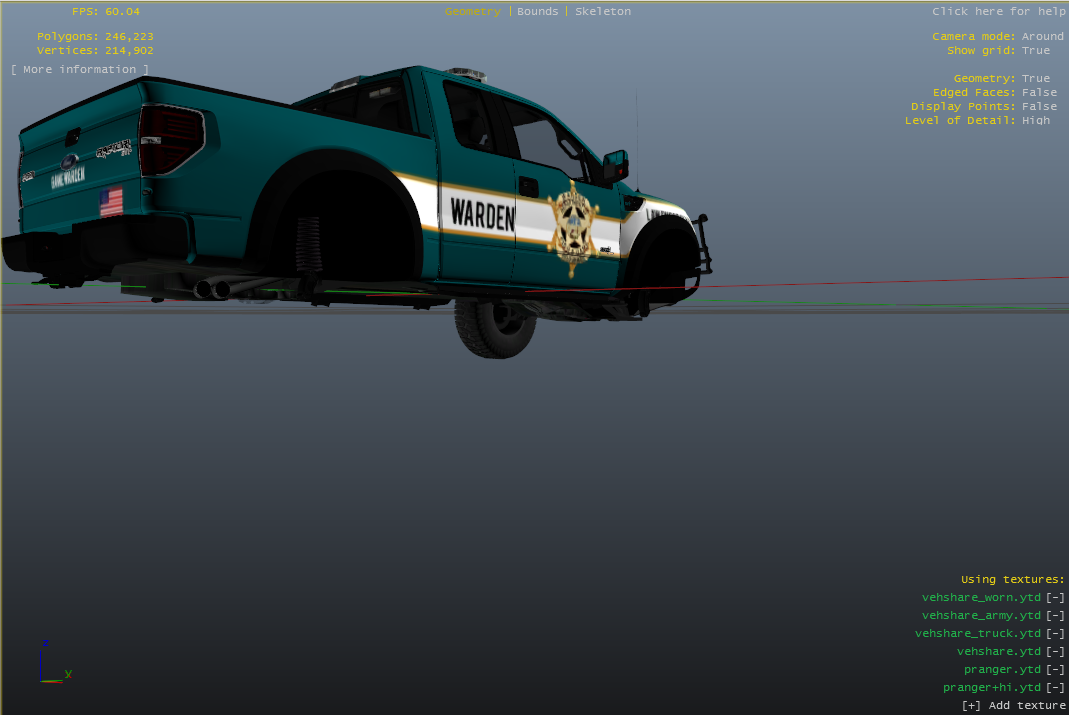The image size is (1069, 715).
Task: Click the XYZ axis gizmo
Action: coord(55,661)
